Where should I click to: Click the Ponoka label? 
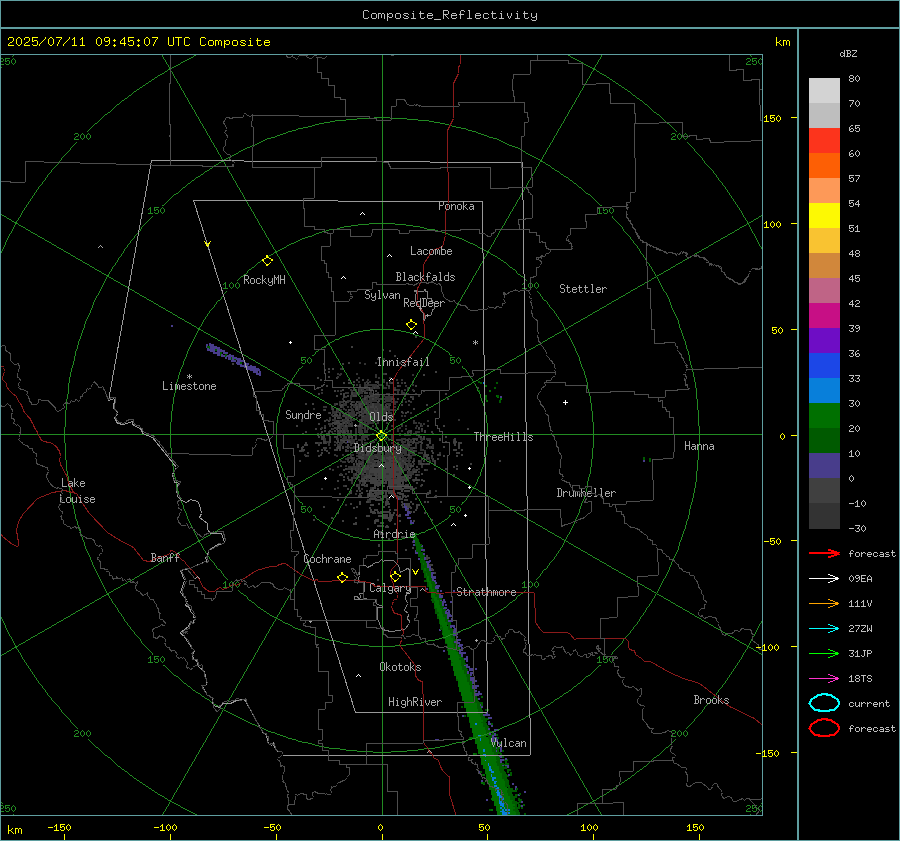pyautogui.click(x=456, y=206)
